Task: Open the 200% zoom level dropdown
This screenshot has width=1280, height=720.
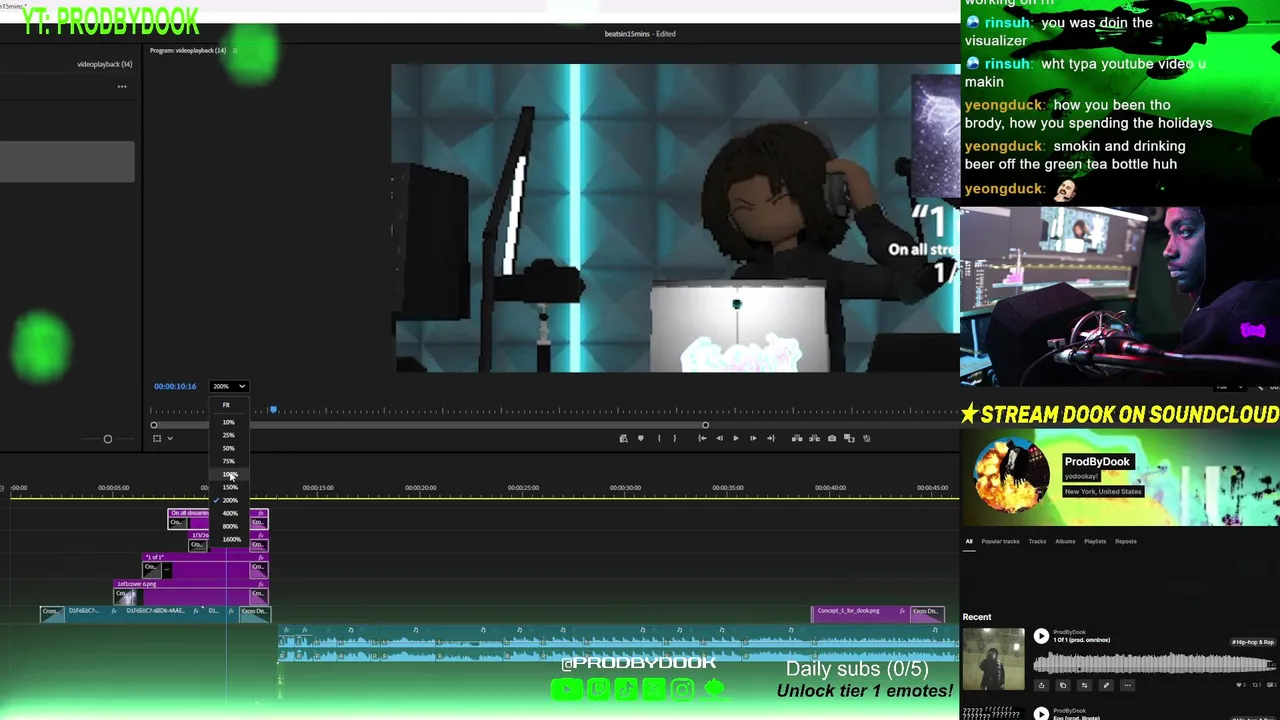Action: 228,386
